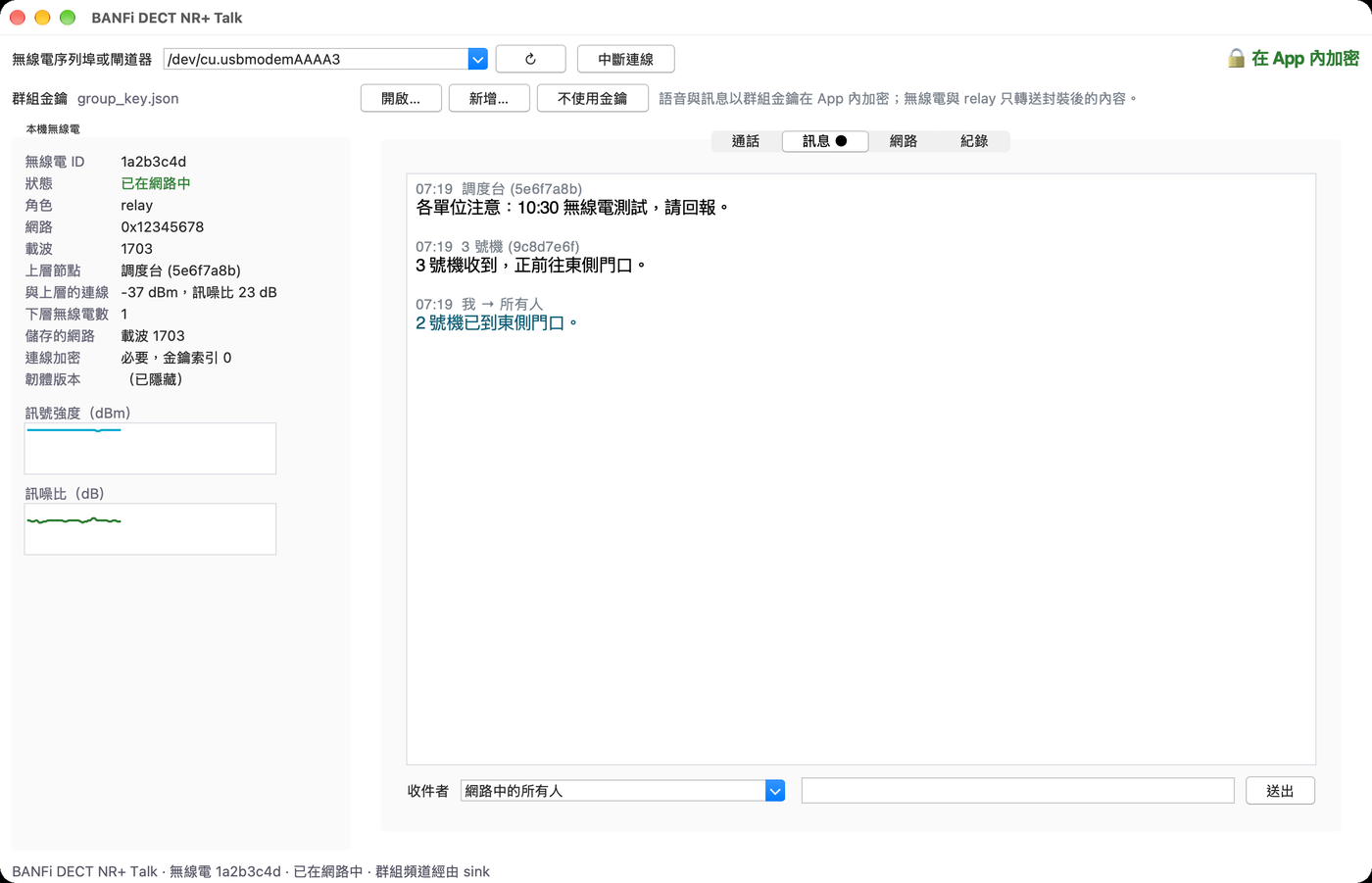Click the status bar text at bottom
The height and width of the screenshot is (883, 1372).
click(x=251, y=871)
